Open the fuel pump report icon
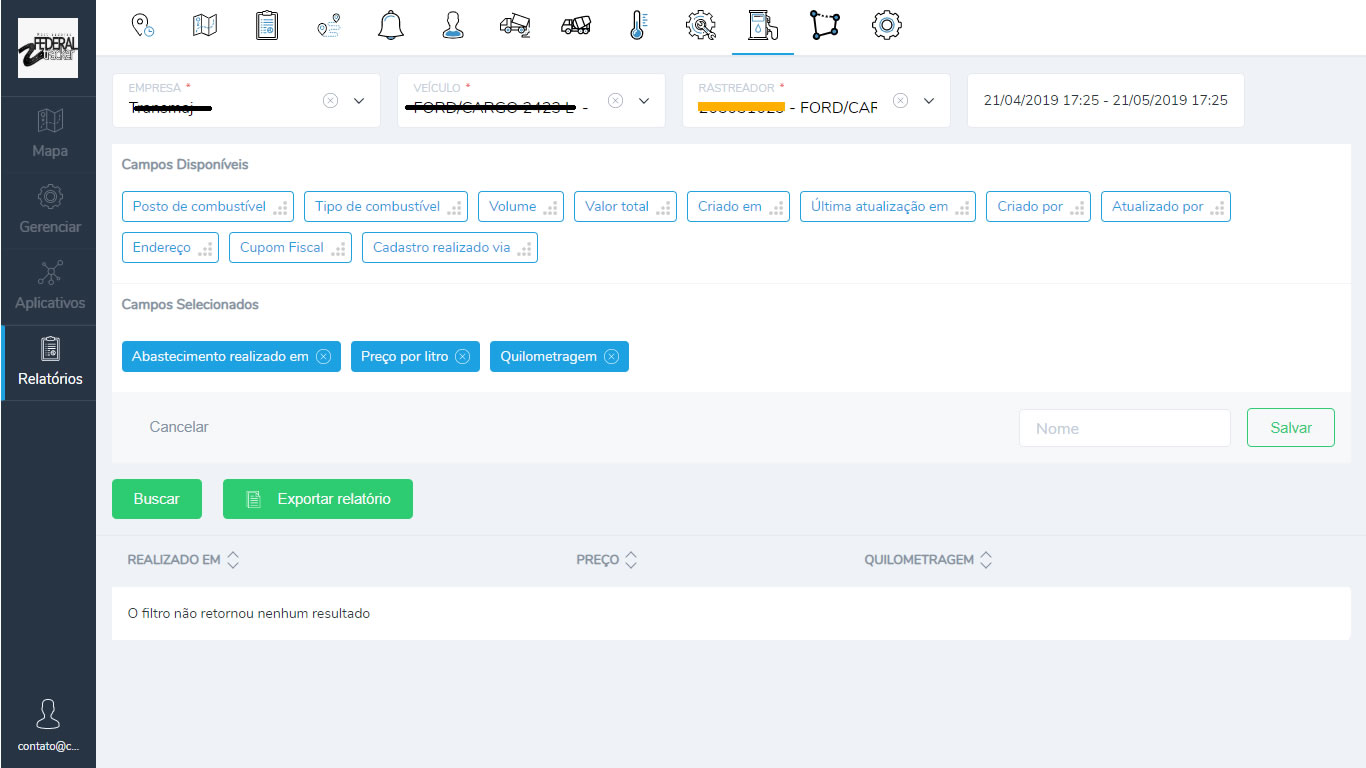 click(762, 26)
